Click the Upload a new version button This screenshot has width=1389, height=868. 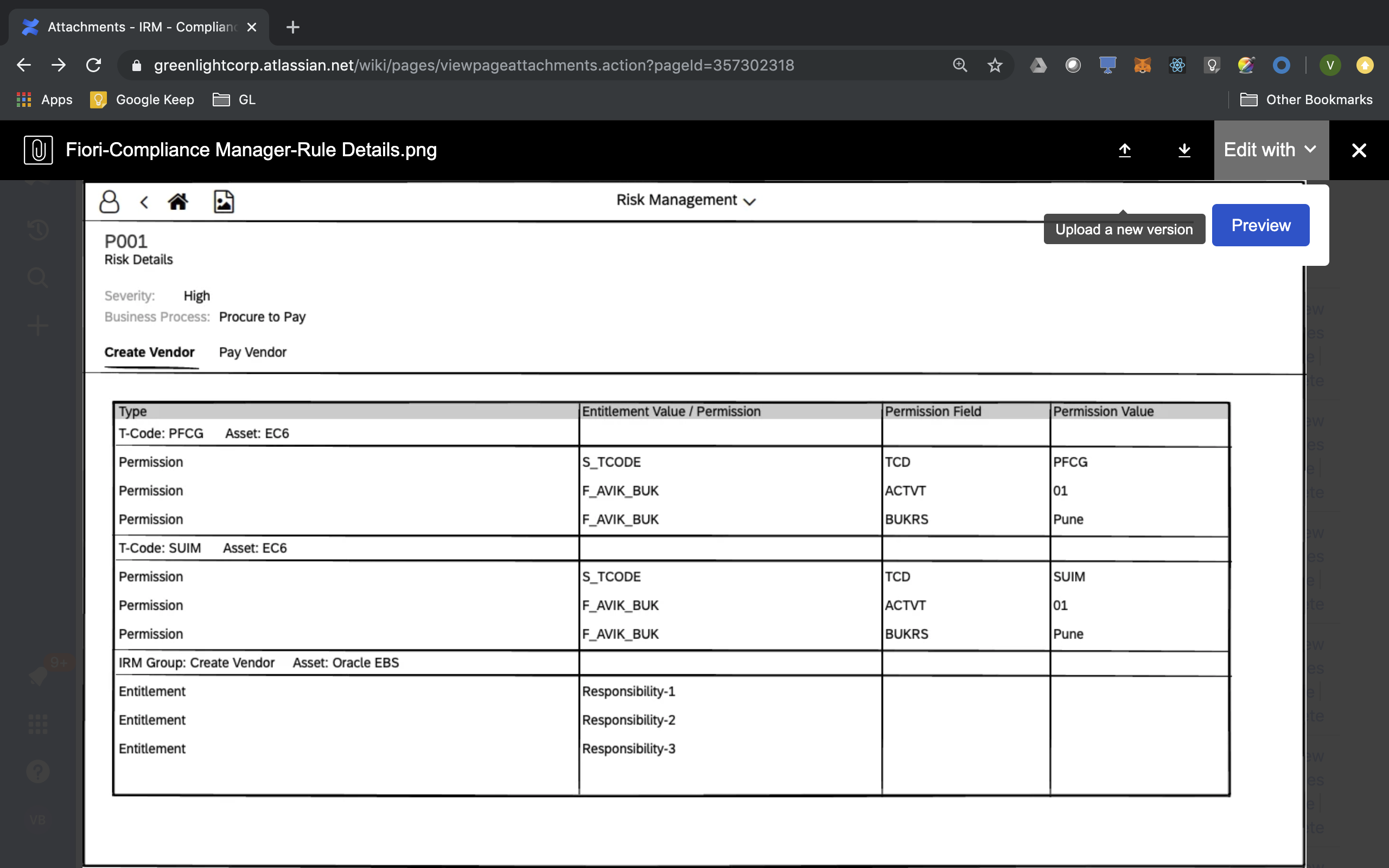tap(1124, 228)
